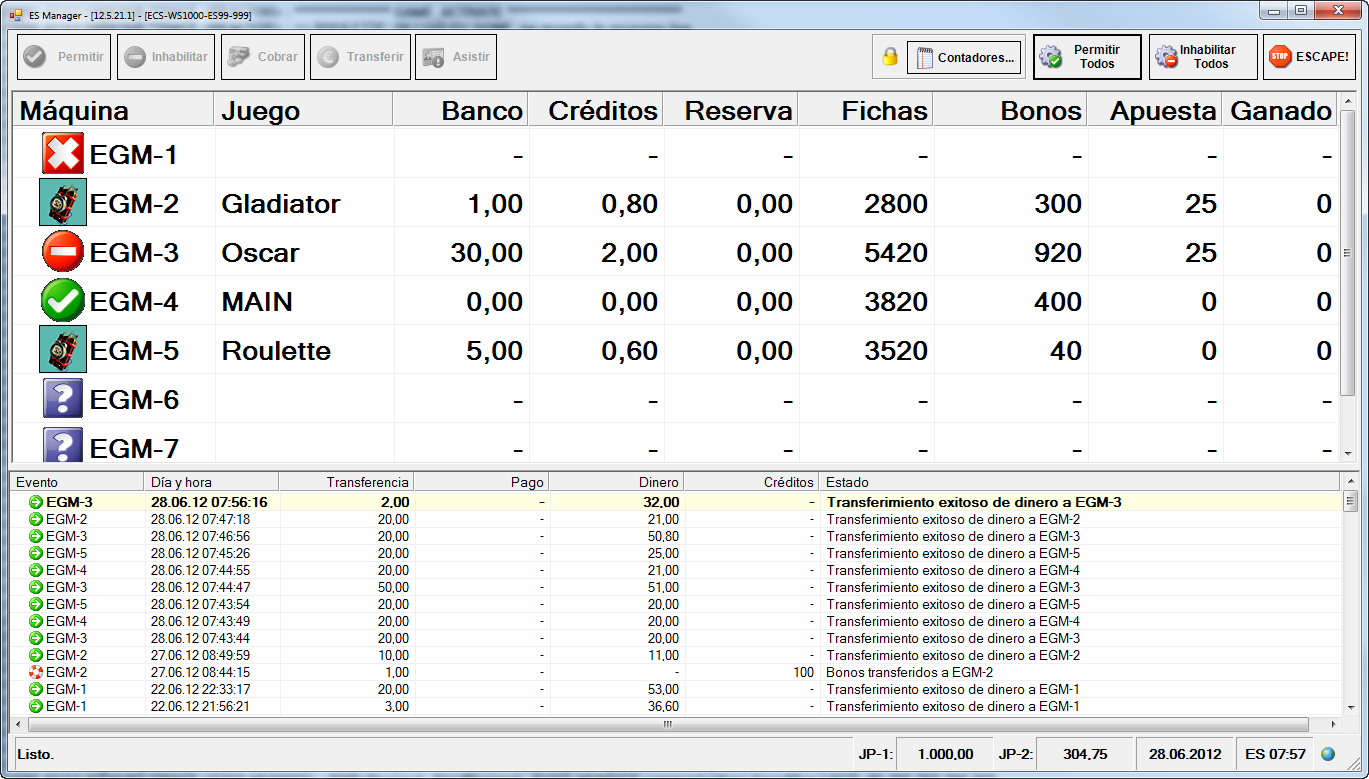Hit the ESCAPE! stop button

tap(1309, 57)
